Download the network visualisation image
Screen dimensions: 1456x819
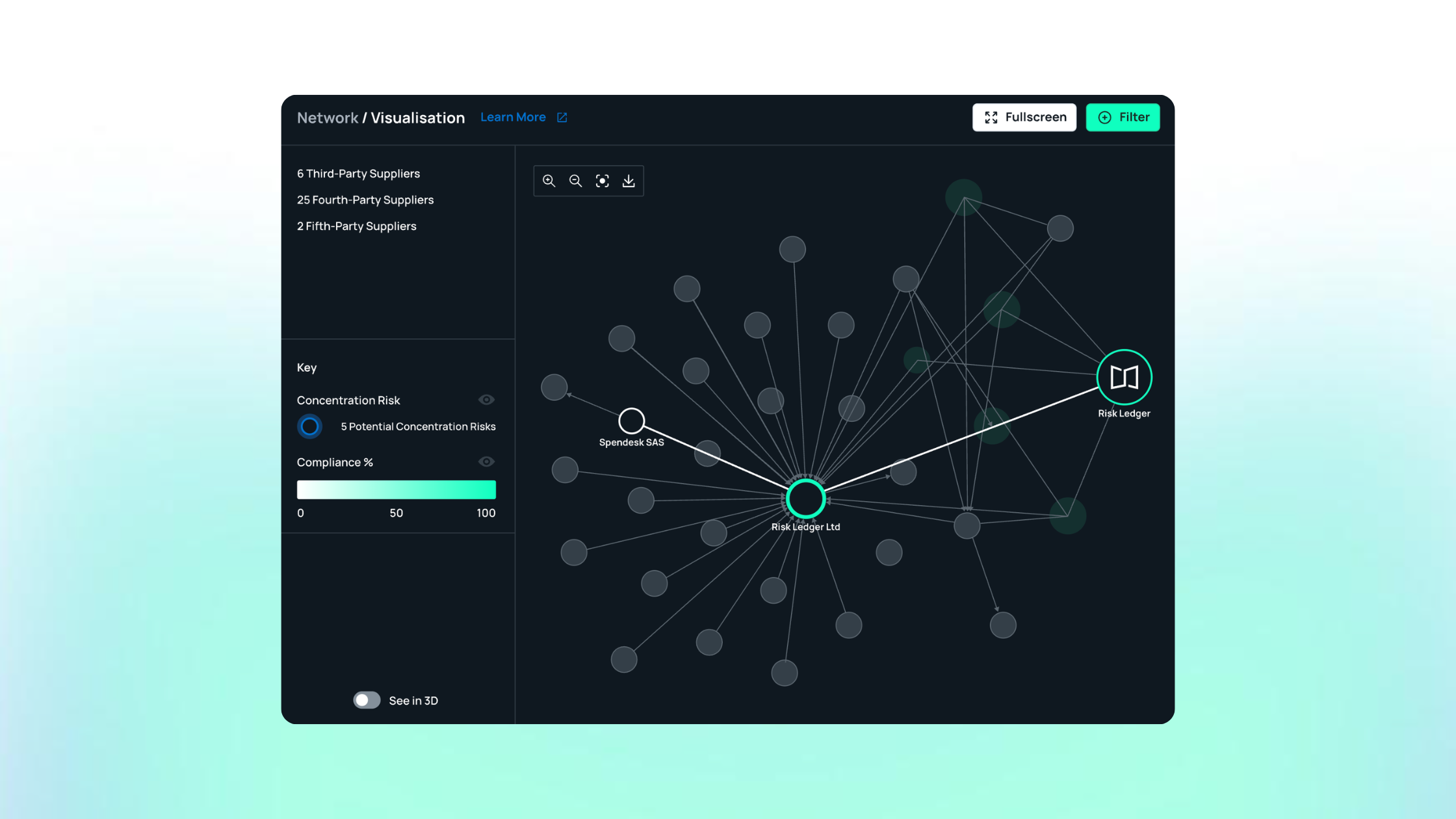pyautogui.click(x=629, y=181)
